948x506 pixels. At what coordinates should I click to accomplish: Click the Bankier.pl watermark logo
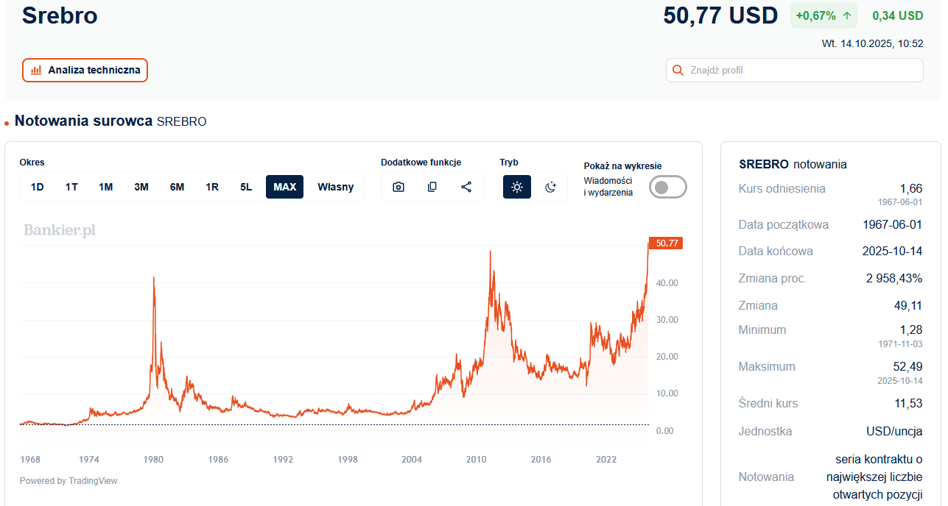pyautogui.click(x=59, y=230)
